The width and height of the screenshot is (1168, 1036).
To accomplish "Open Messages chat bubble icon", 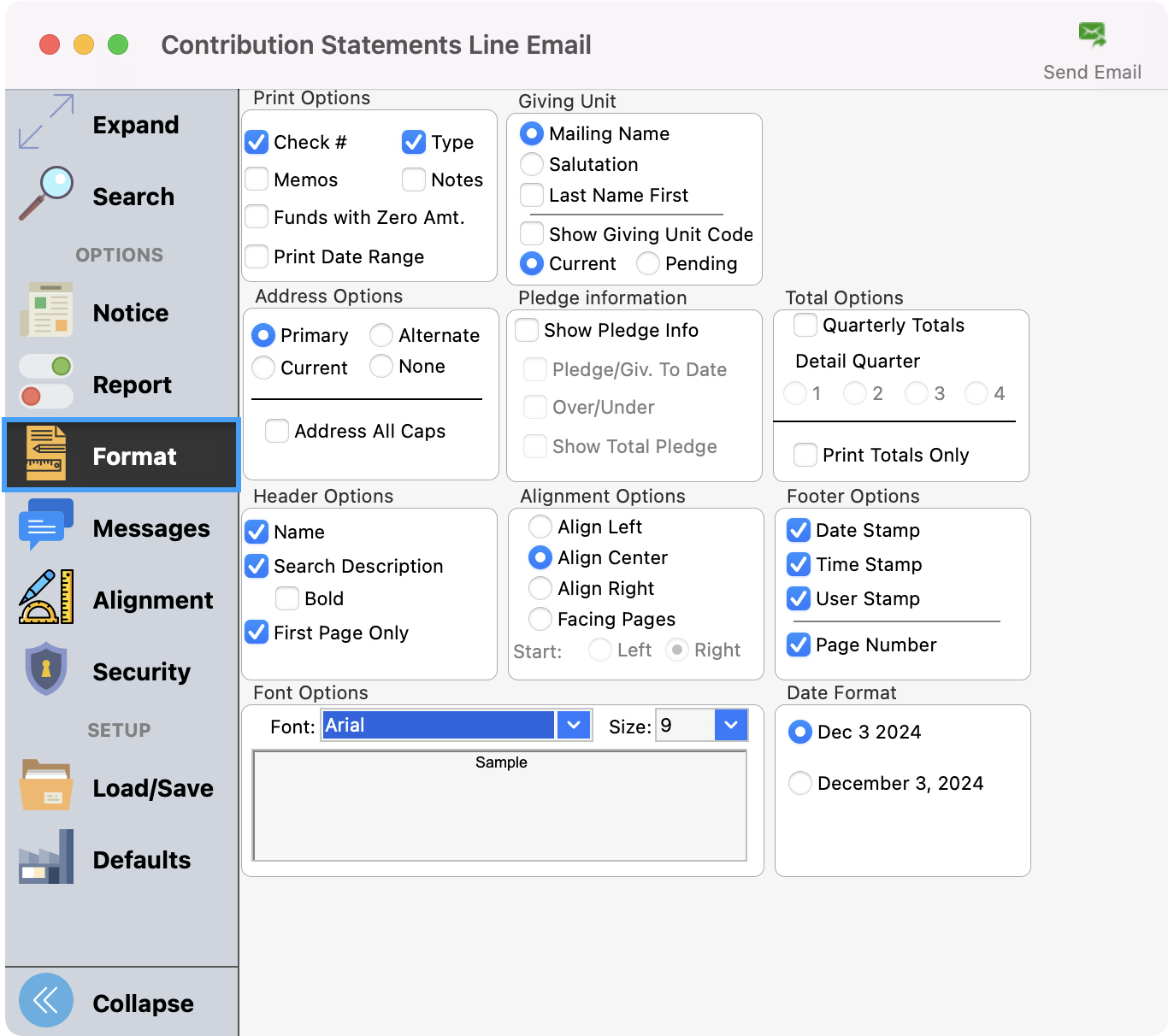I will pos(46,526).
